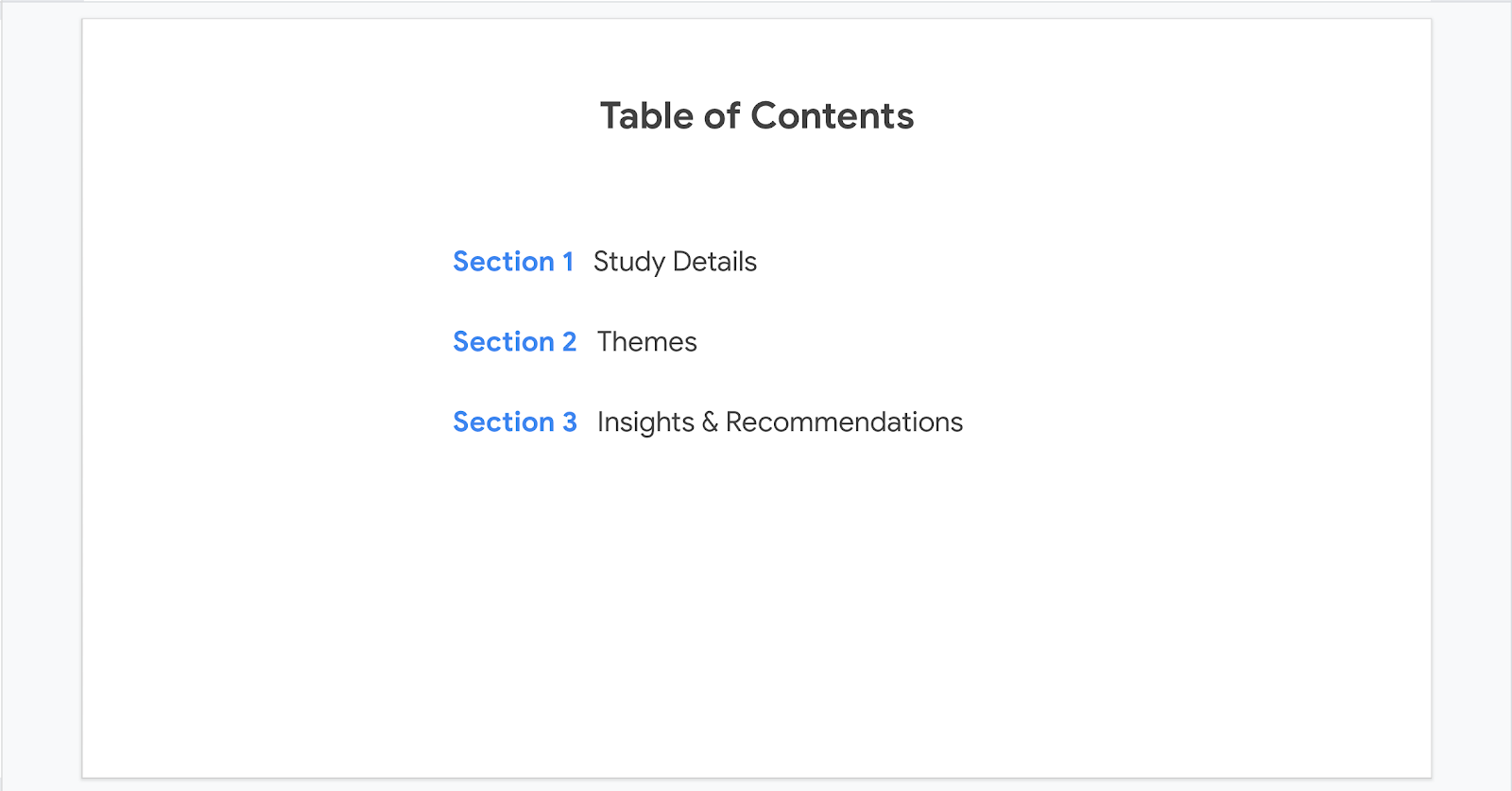1512x791 pixels.
Task: Click the word "of" in the heading
Action: (x=722, y=116)
